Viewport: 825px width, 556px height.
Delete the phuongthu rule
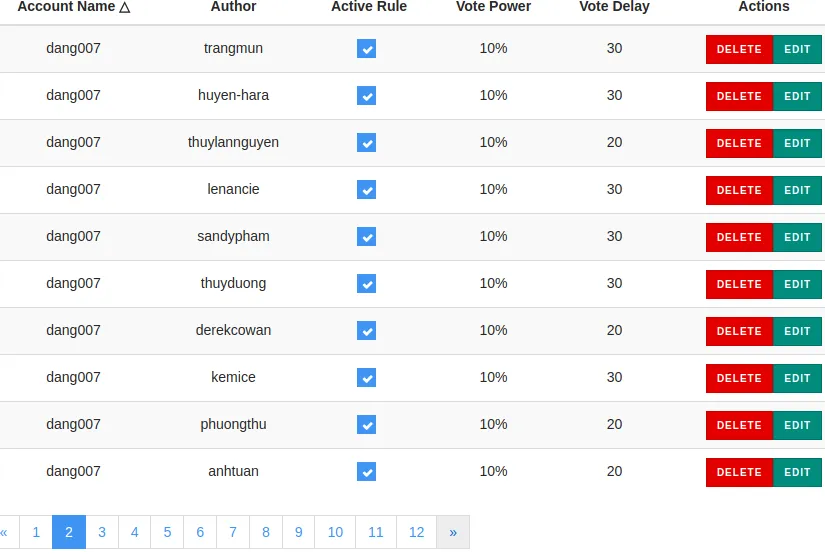point(739,425)
